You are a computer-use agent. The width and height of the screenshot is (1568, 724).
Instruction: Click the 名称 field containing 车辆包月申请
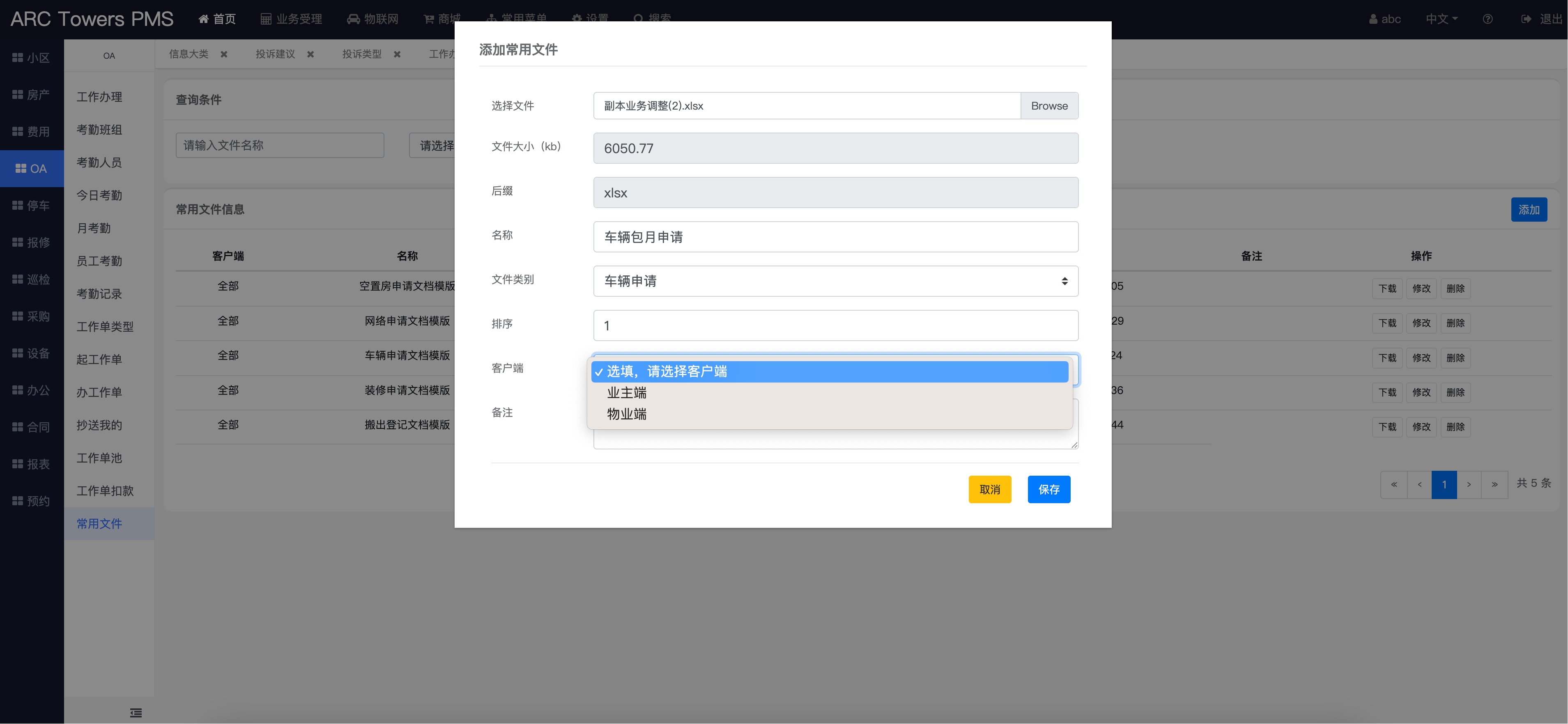(835, 237)
